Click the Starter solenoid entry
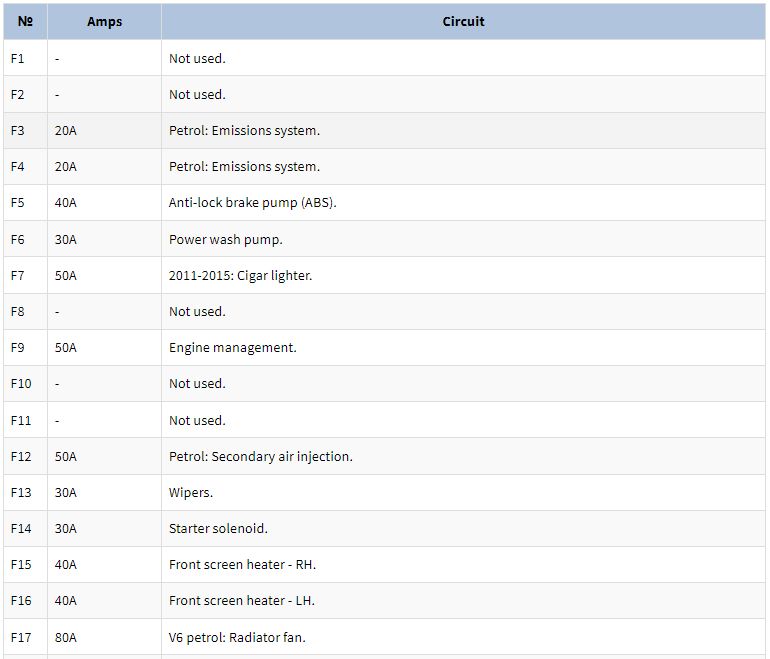The image size is (770, 659). click(x=218, y=528)
